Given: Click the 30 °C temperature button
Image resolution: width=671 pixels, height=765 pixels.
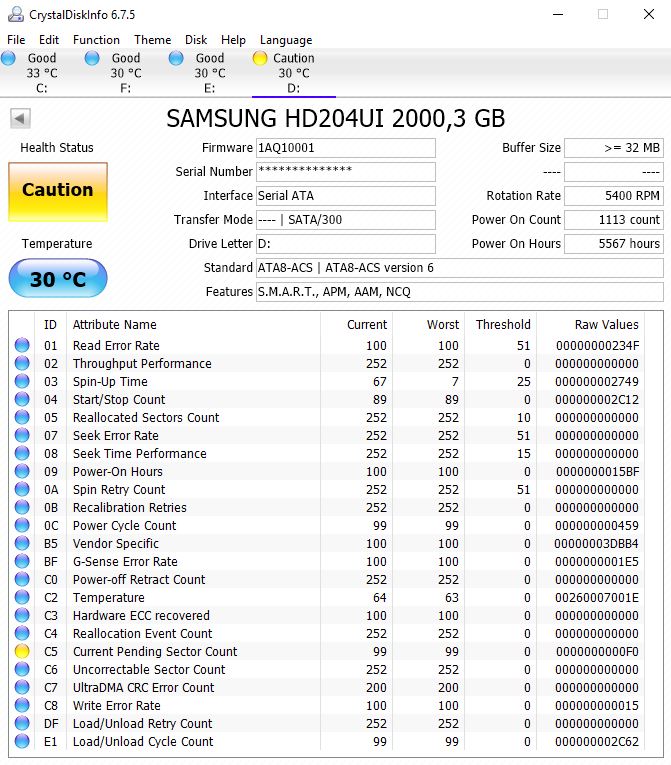Looking at the screenshot, I should [58, 278].
